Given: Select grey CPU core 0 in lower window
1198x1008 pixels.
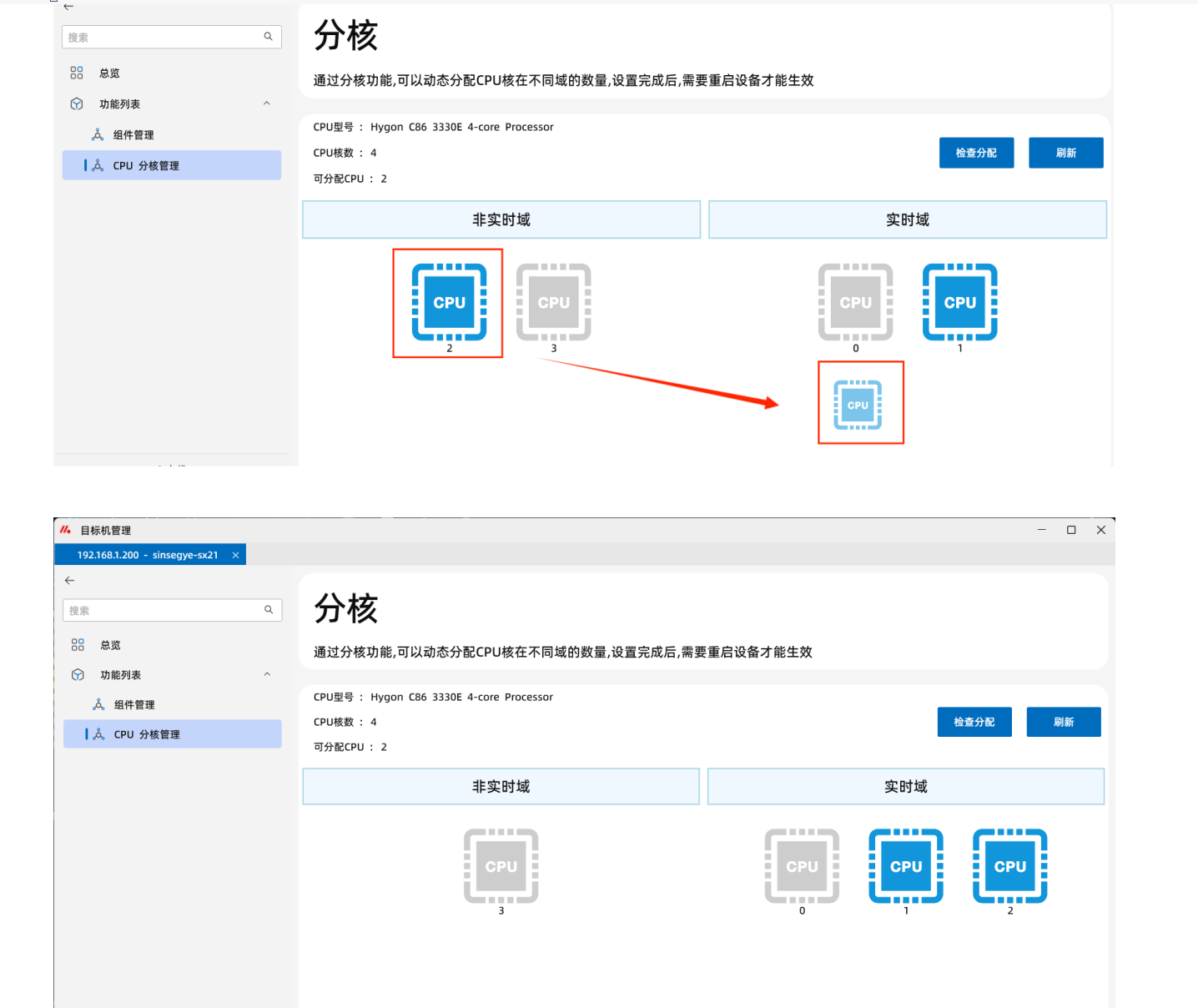Looking at the screenshot, I should tap(802, 866).
